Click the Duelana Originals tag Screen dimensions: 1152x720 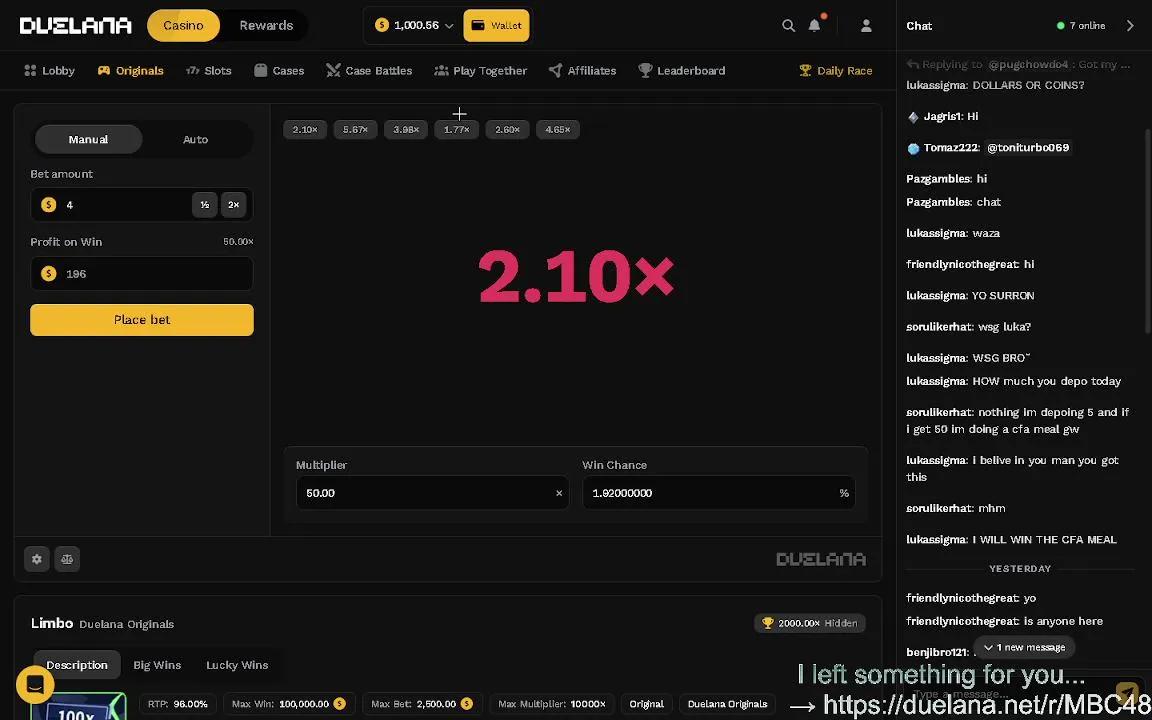pyautogui.click(x=727, y=704)
